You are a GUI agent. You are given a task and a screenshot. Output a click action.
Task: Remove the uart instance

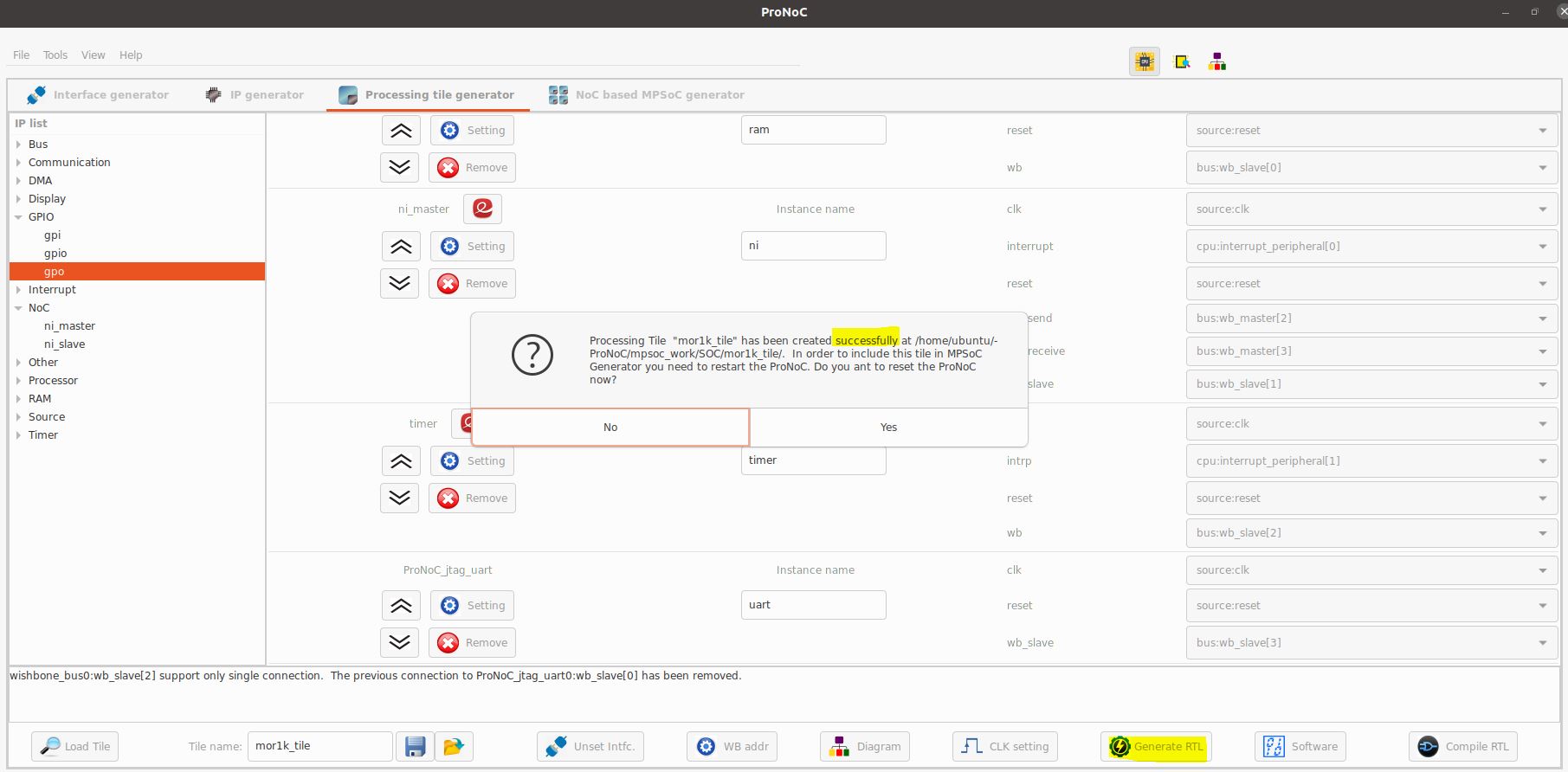(x=473, y=642)
